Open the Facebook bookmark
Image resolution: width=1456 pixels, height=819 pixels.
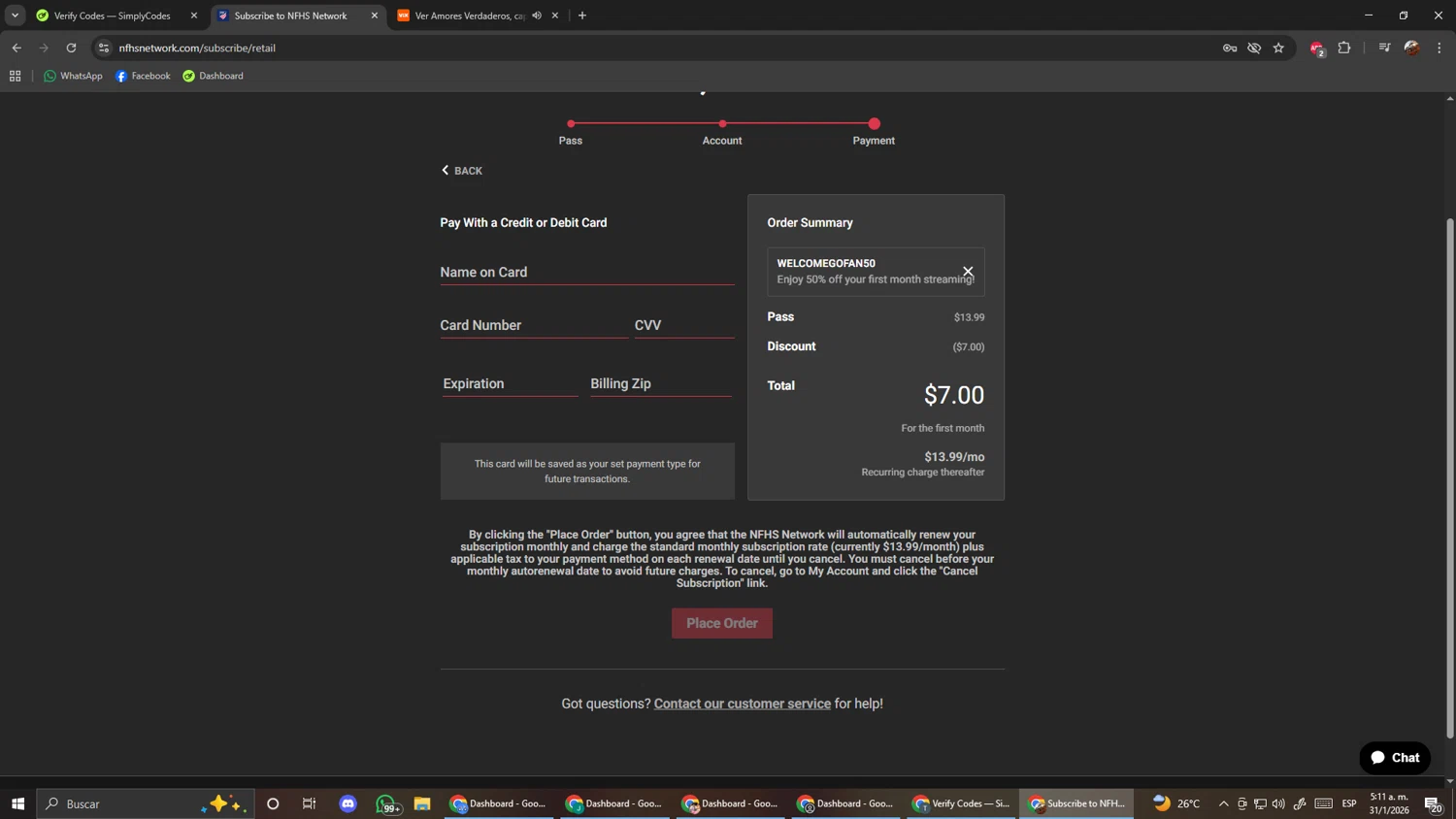pos(143,76)
